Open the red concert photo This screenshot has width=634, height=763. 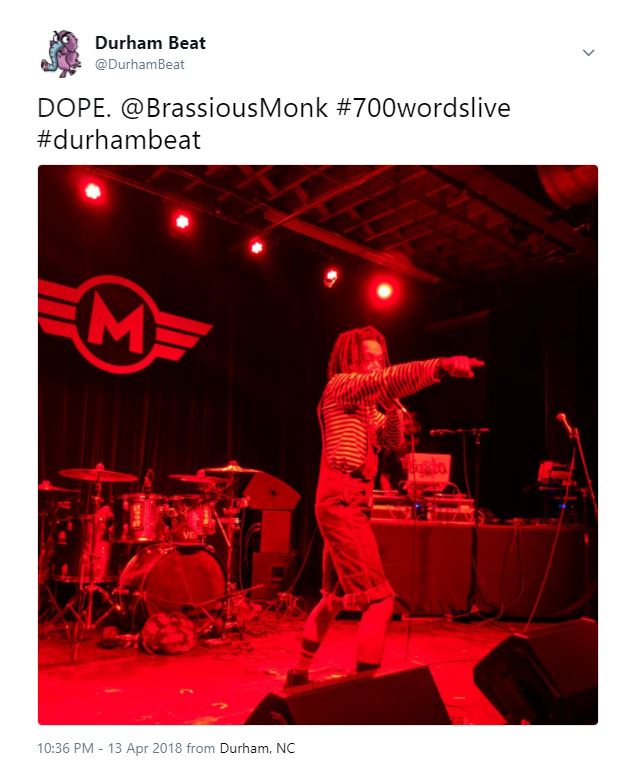click(318, 445)
